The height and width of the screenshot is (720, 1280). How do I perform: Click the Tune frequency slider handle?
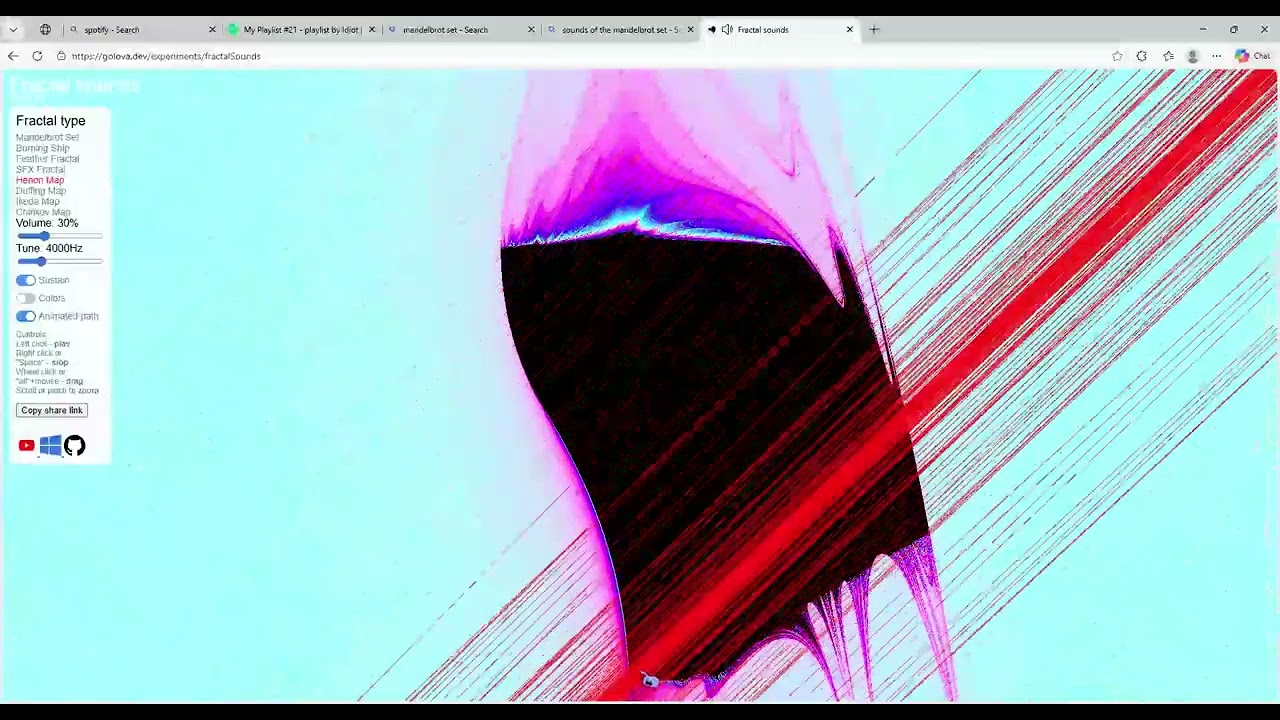(x=40, y=261)
